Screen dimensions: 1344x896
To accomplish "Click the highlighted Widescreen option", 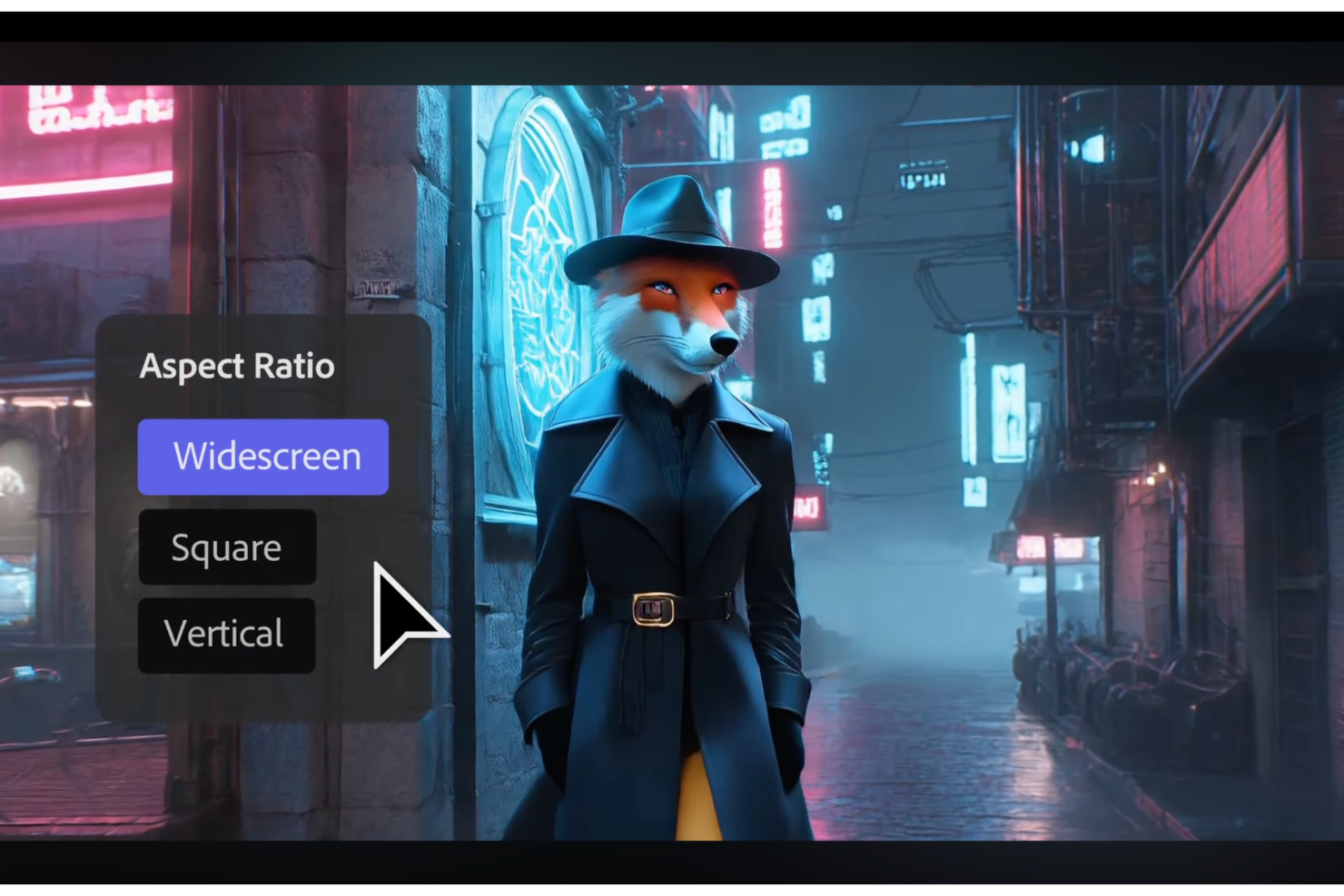I will click(262, 457).
